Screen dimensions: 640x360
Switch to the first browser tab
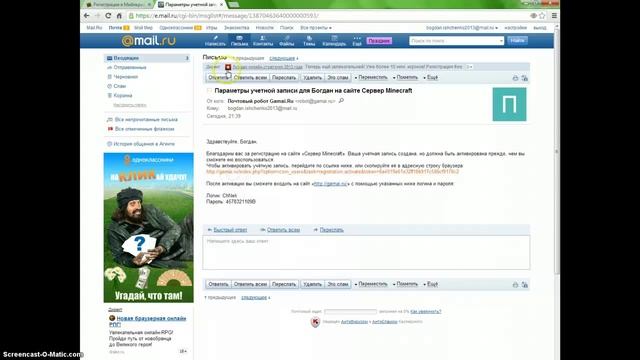click(x=117, y=4)
